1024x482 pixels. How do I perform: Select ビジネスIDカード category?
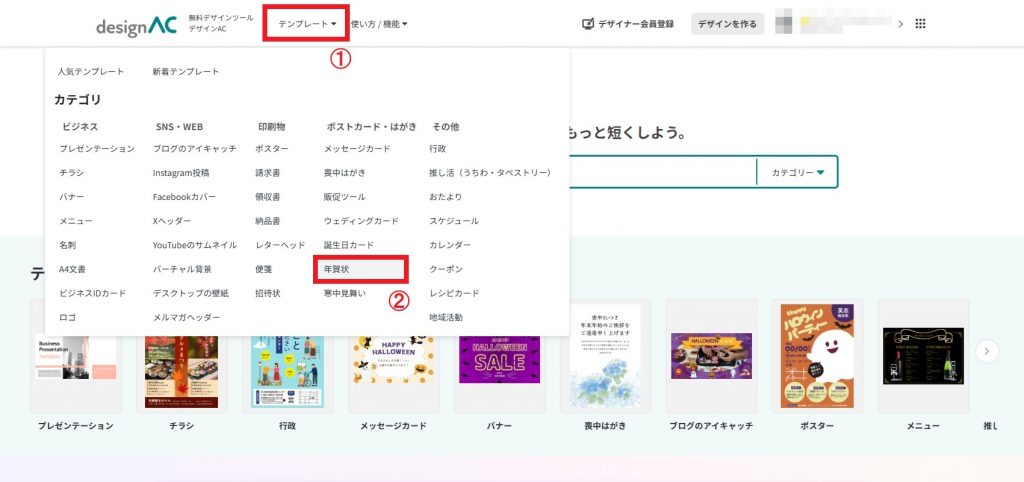pyautogui.click(x=92, y=293)
